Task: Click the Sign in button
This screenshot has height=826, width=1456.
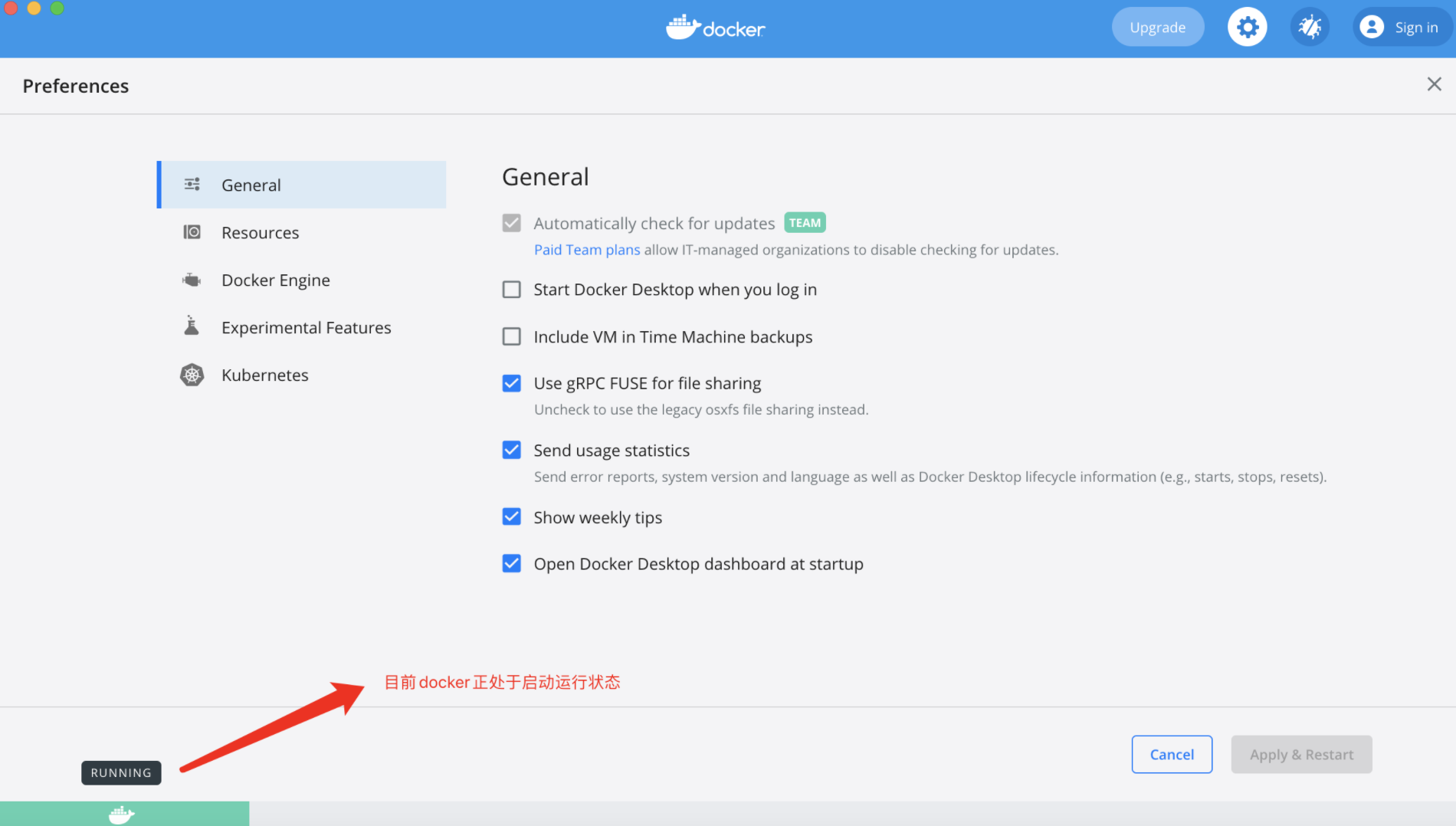Action: (1401, 28)
